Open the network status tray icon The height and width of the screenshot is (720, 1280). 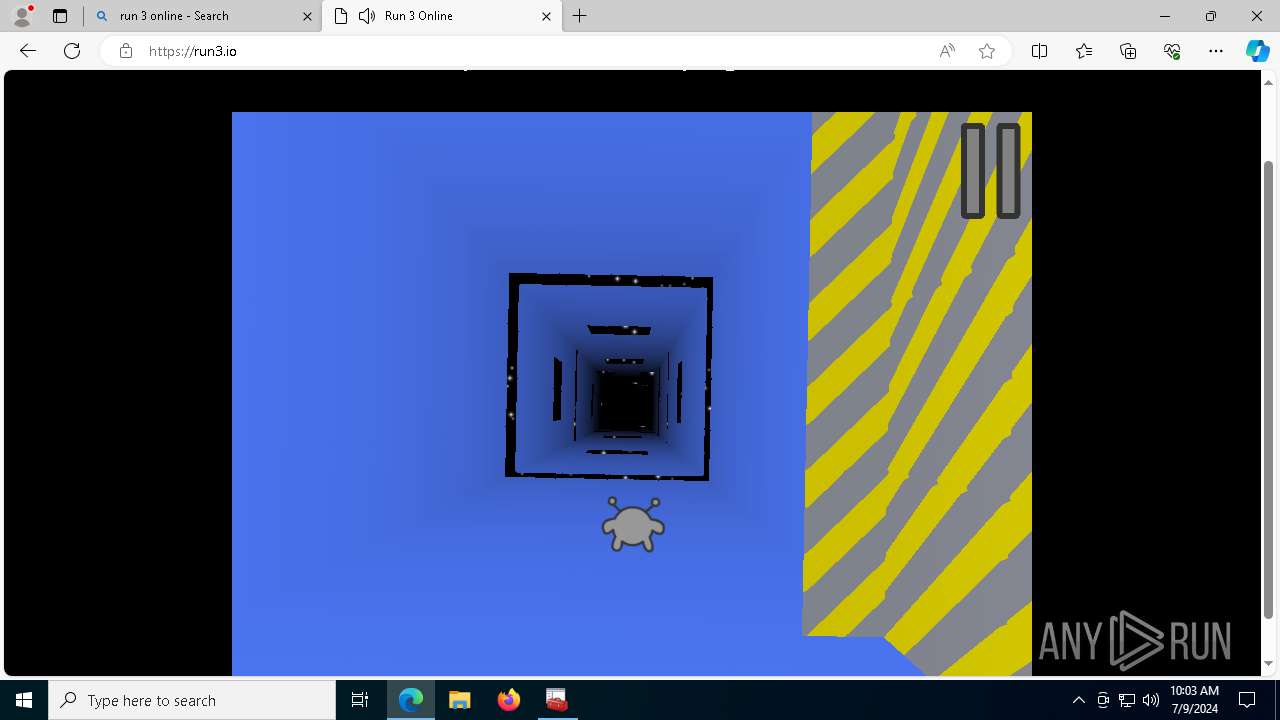click(x=1127, y=700)
